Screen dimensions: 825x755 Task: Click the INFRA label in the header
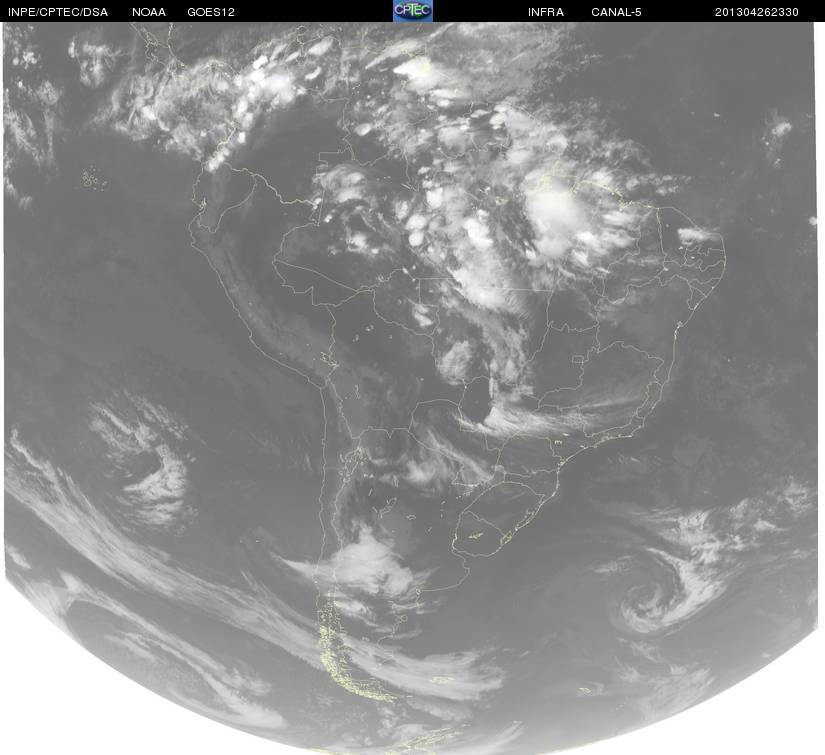(546, 12)
